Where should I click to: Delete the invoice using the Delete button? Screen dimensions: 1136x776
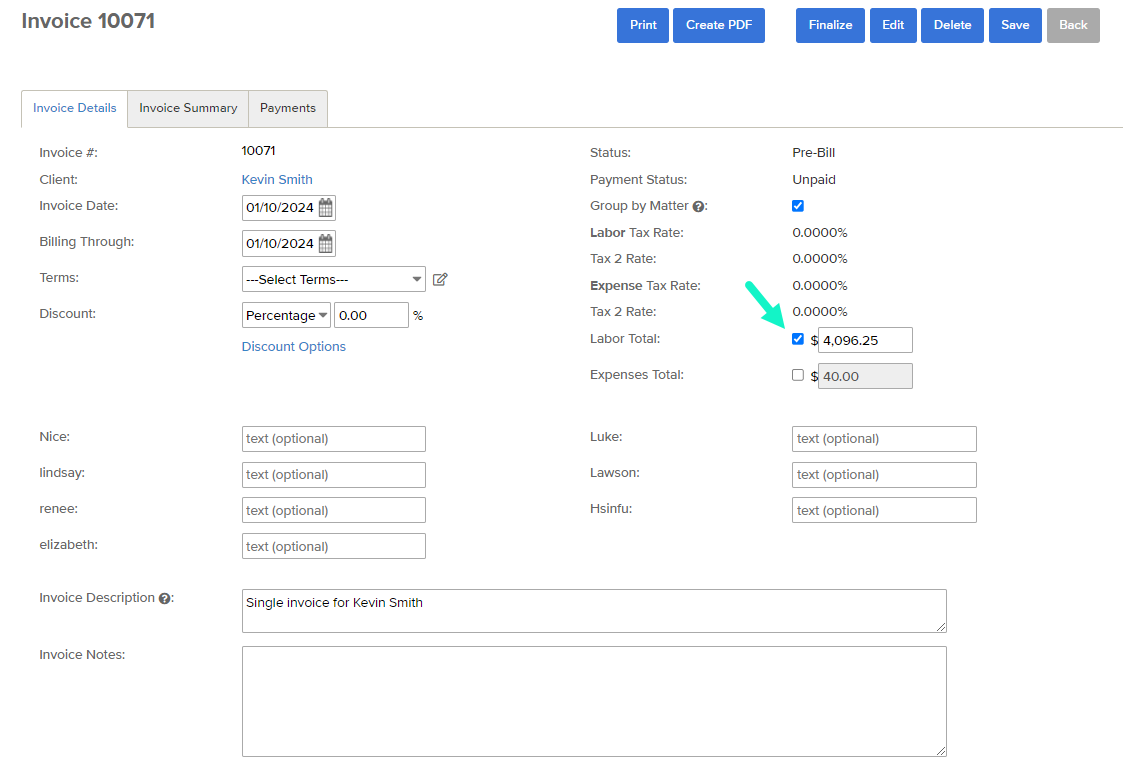point(952,25)
